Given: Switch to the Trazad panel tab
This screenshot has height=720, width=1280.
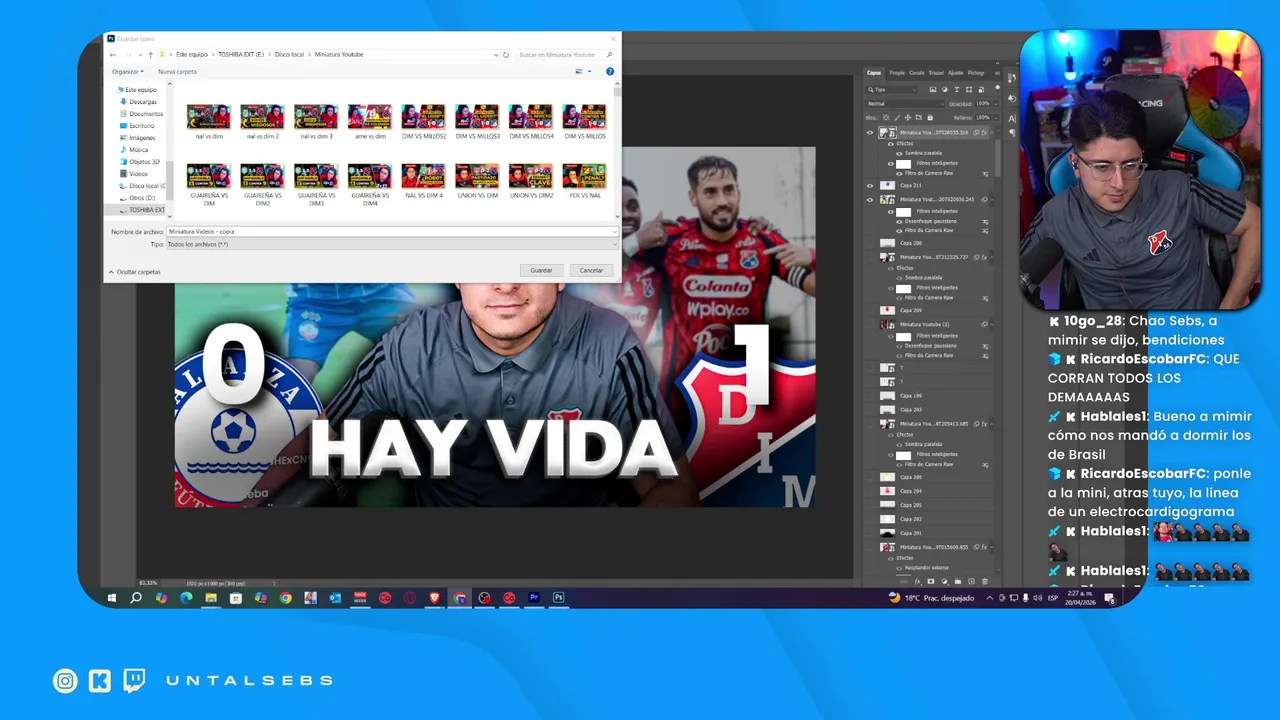Looking at the screenshot, I should pos(936,73).
